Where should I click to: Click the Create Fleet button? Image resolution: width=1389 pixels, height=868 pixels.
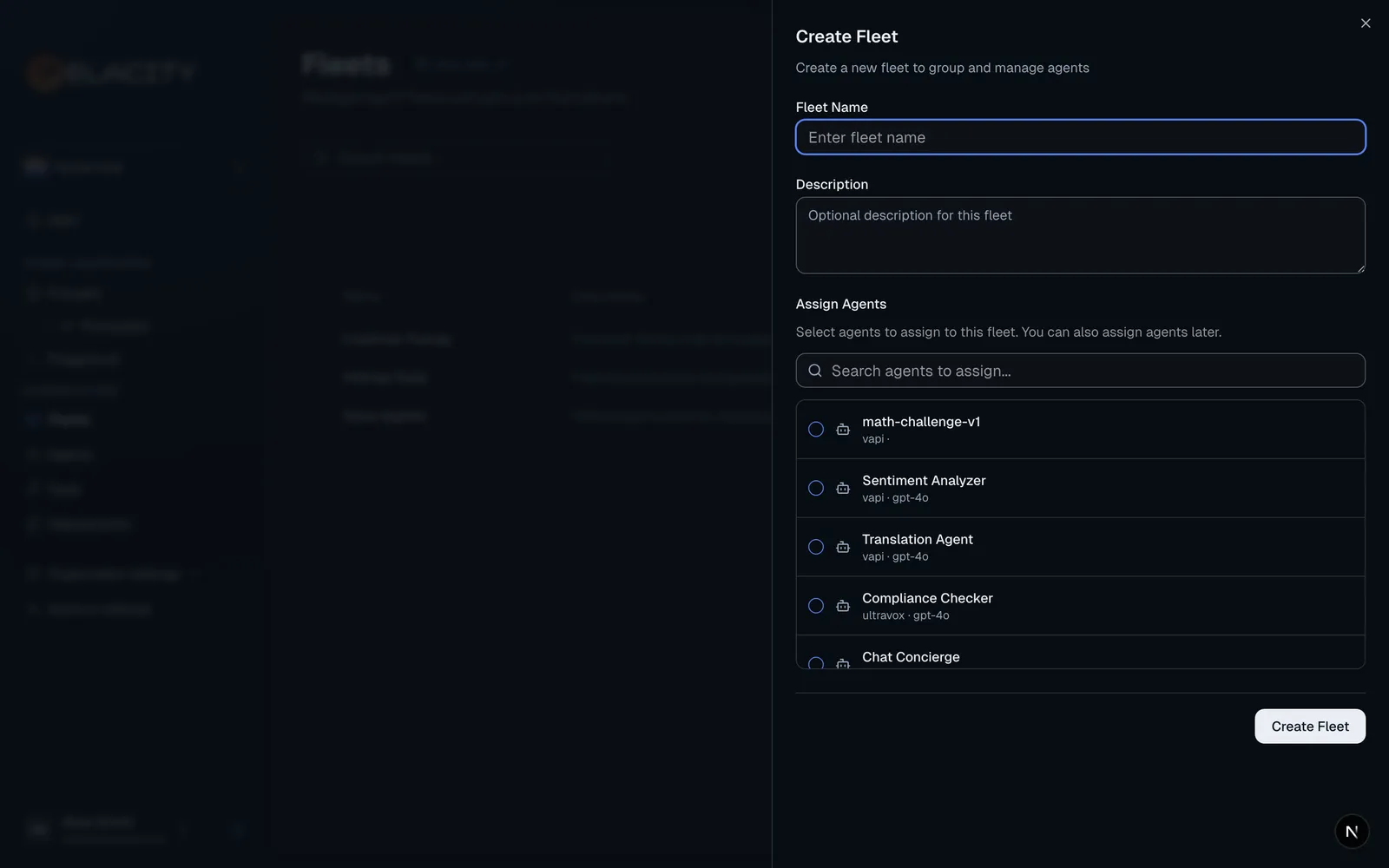[1310, 727]
